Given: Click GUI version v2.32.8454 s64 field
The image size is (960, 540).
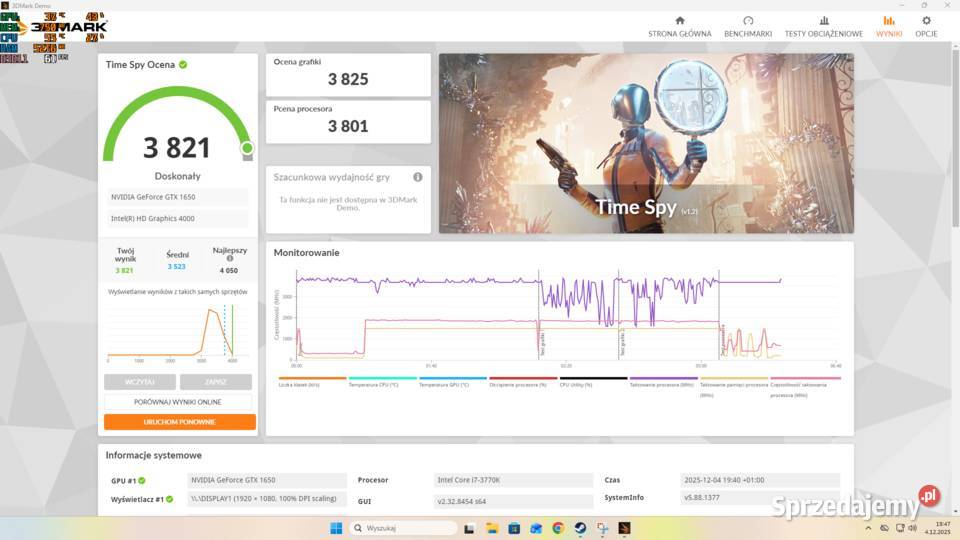Looking at the screenshot, I should pos(513,501).
